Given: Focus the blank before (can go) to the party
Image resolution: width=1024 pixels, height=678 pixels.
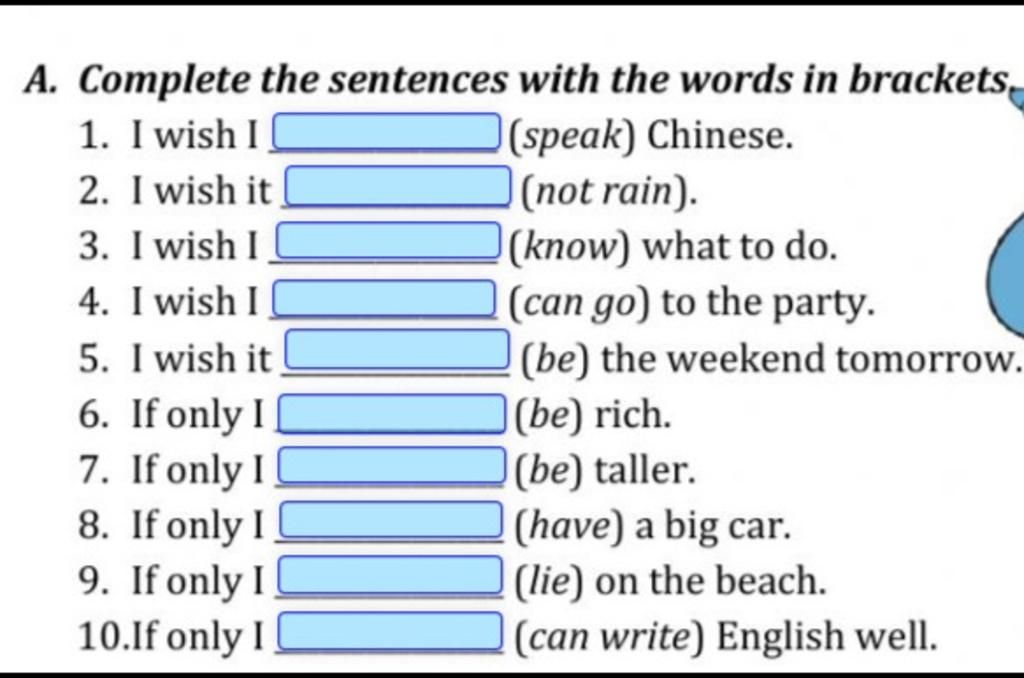Looking at the screenshot, I should point(385,298).
